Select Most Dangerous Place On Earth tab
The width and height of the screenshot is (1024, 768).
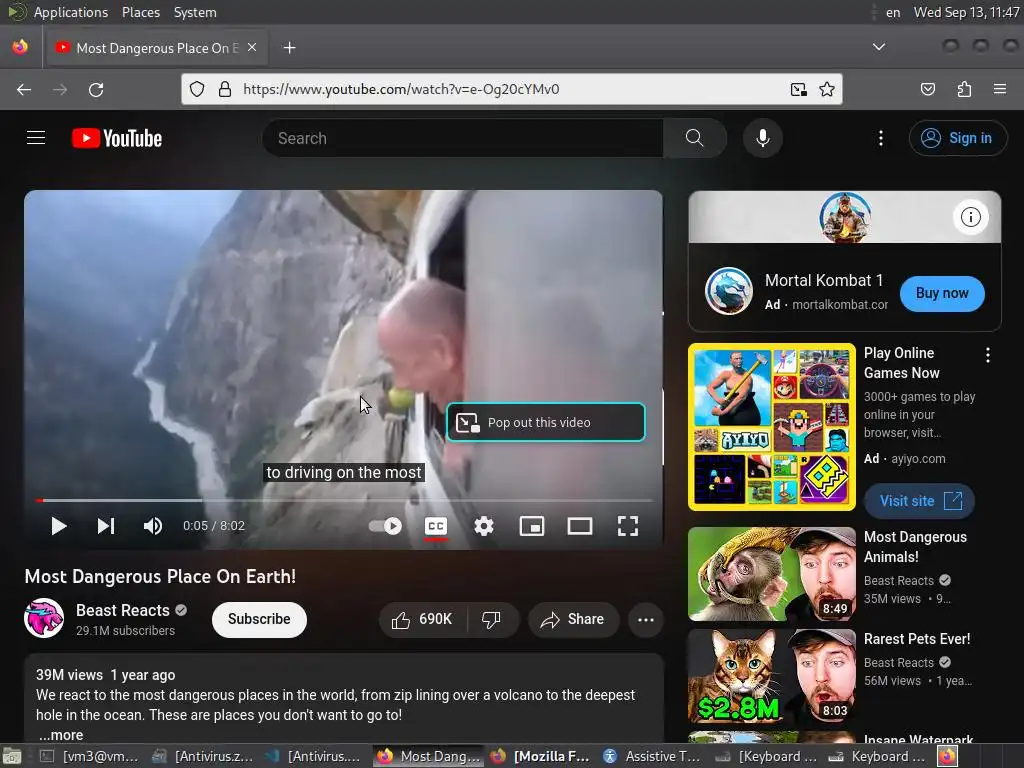click(156, 48)
